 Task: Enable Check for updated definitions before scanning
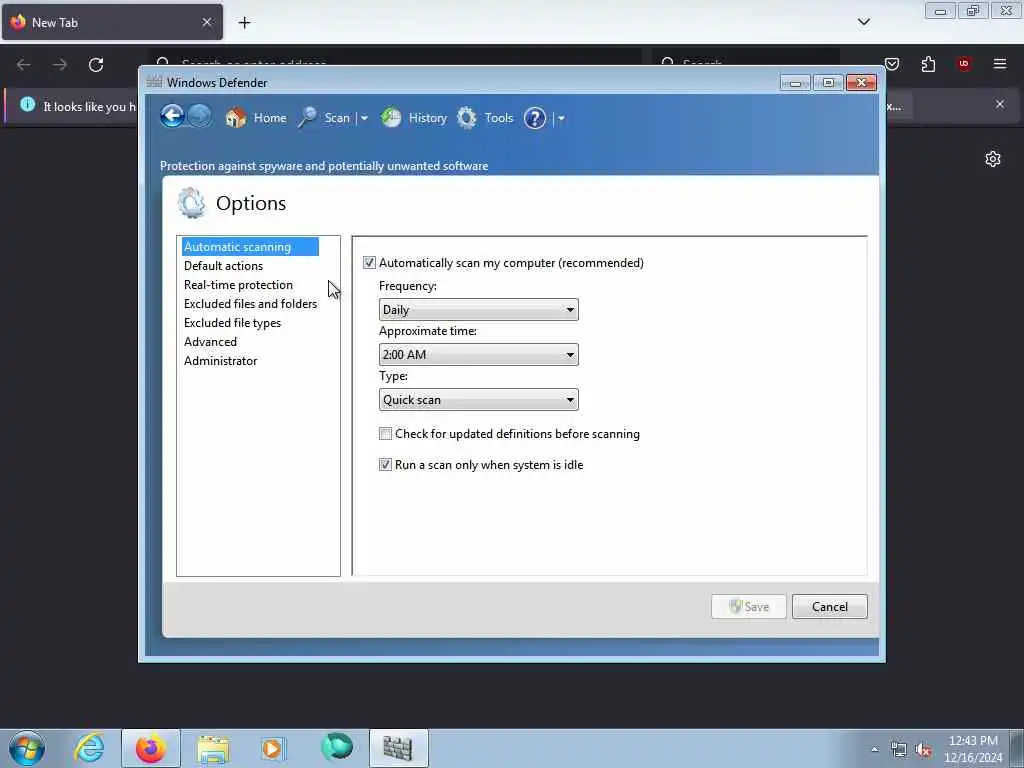[x=385, y=434]
